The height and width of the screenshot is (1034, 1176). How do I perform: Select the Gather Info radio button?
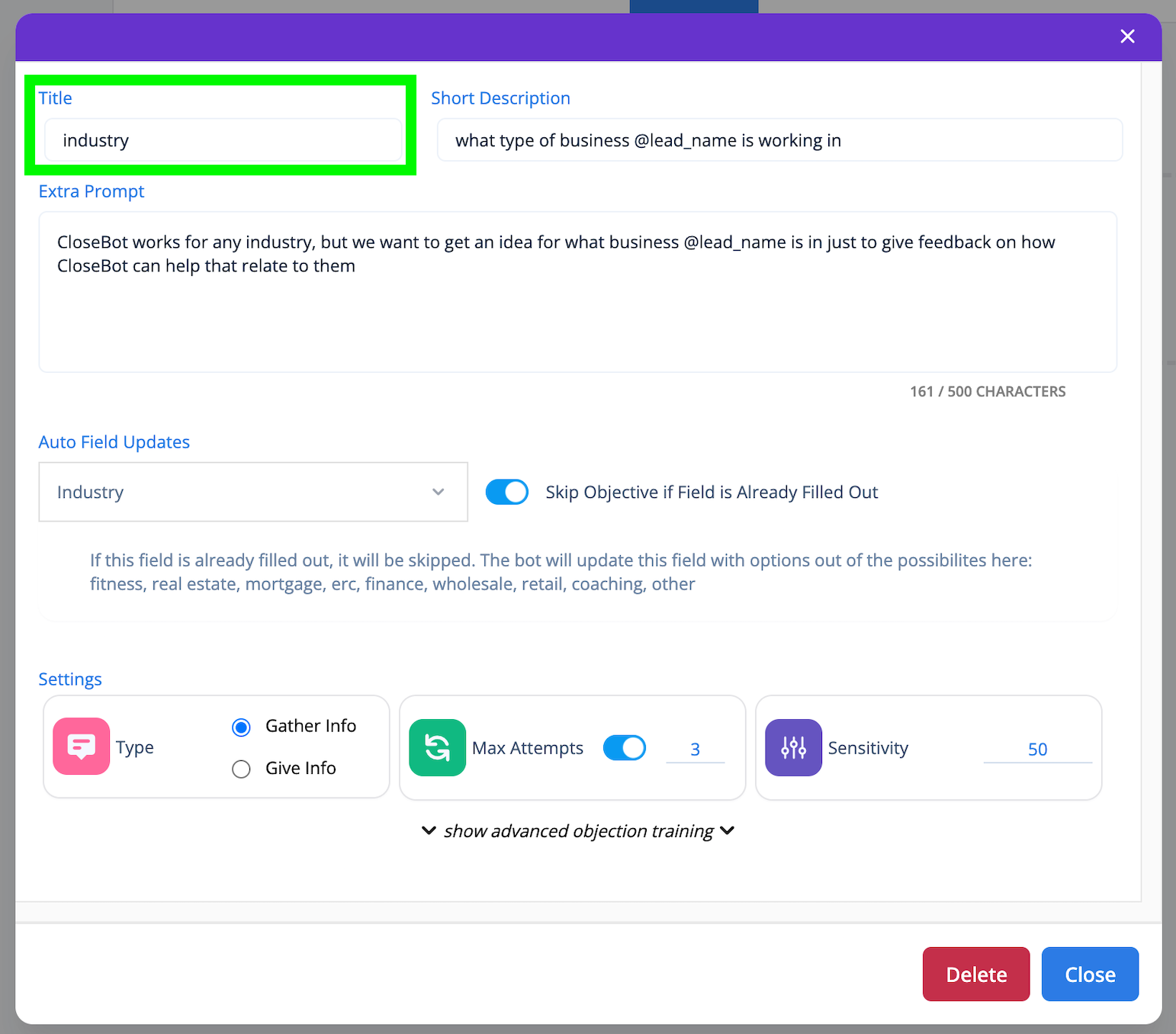tap(241, 727)
